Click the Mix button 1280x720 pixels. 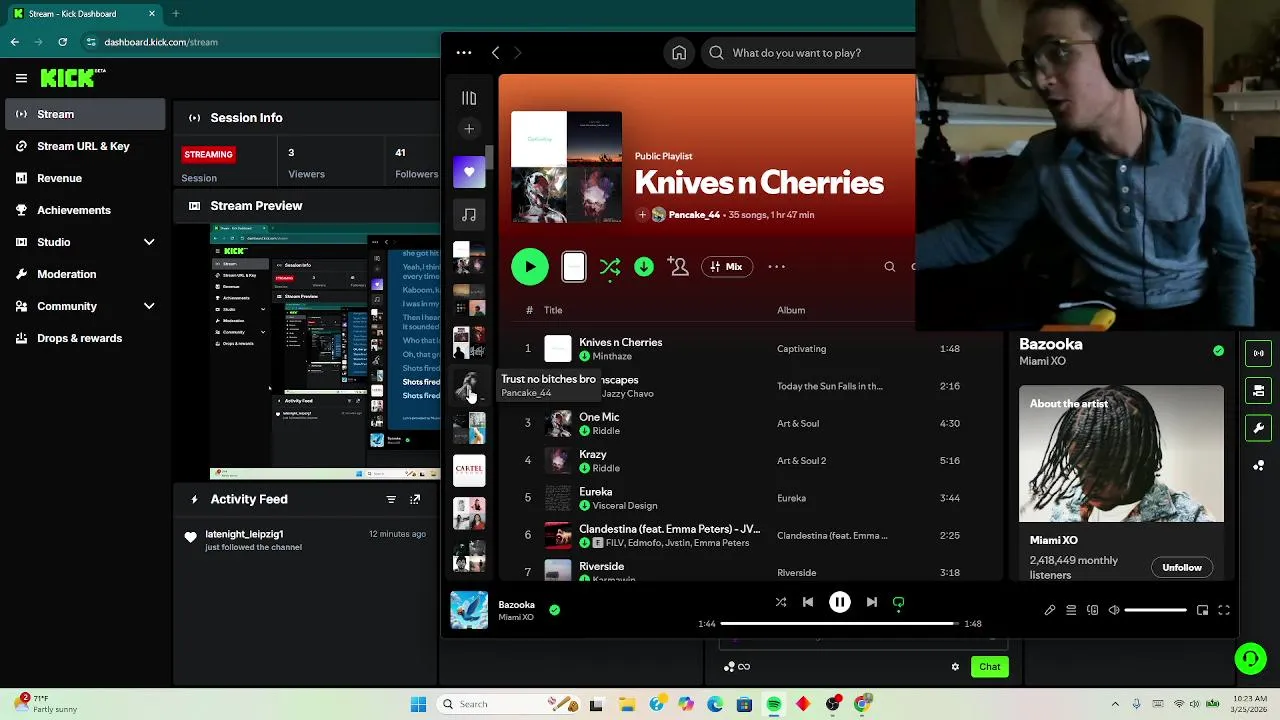[x=727, y=267]
